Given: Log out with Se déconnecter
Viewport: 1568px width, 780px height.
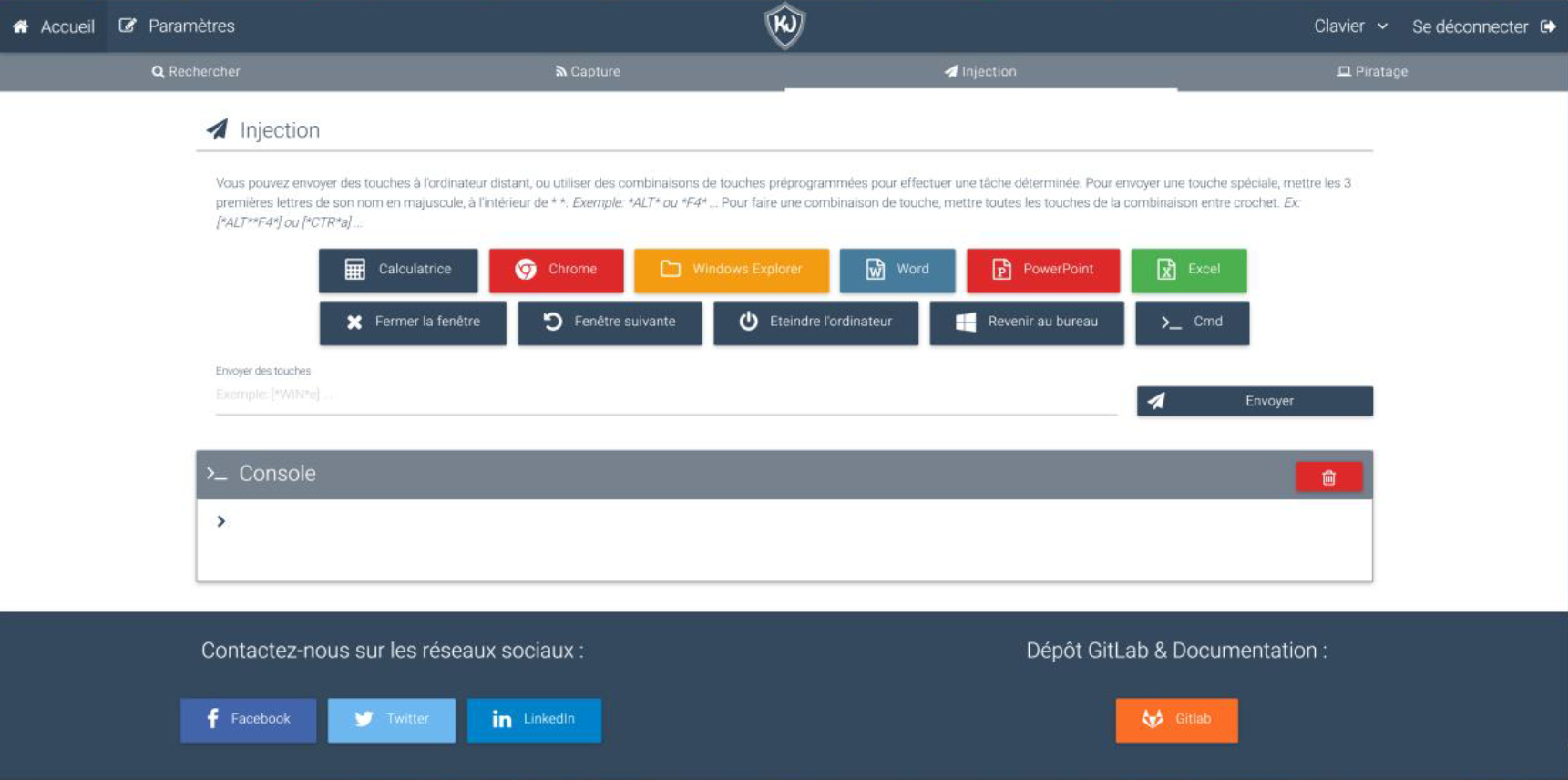Looking at the screenshot, I should 1483,26.
